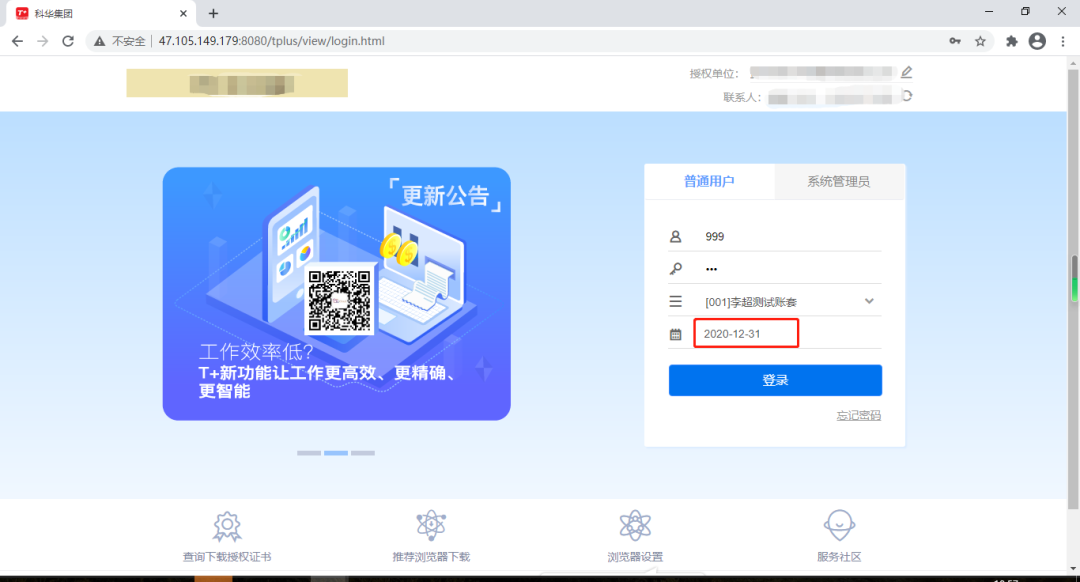This screenshot has width=1080, height=582.
Task: Open Chrome three-dot menu
Action: point(1063,41)
